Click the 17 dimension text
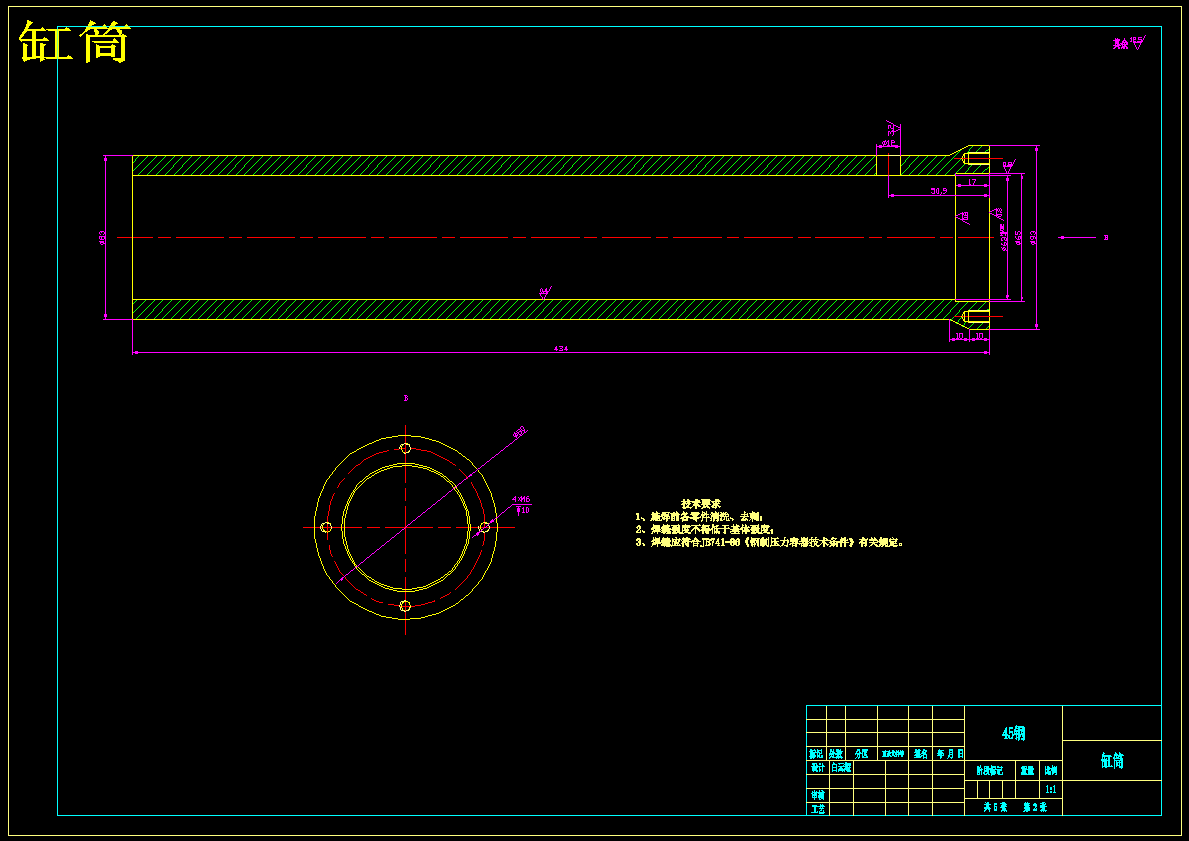The height and width of the screenshot is (841, 1189). [972, 182]
